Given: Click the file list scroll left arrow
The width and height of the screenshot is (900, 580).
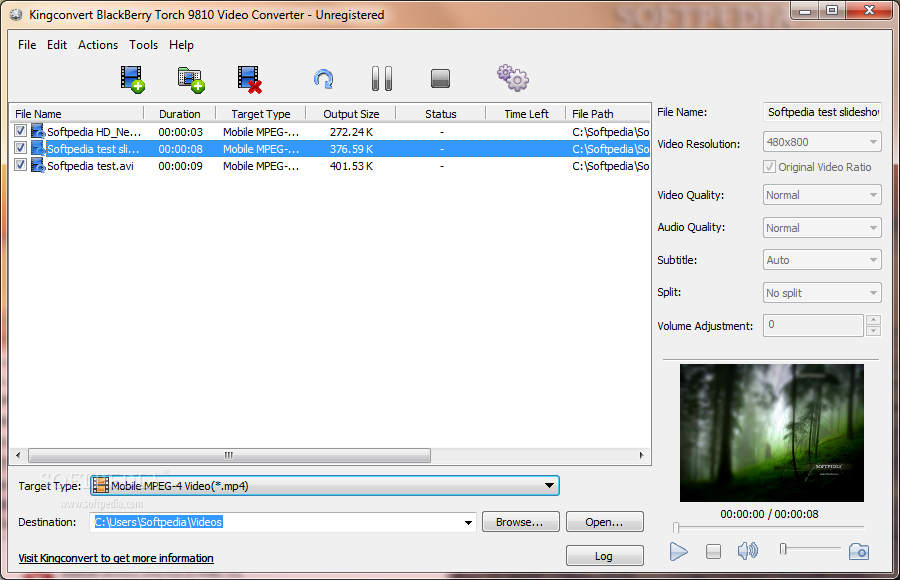Looking at the screenshot, I should pyautogui.click(x=18, y=455).
